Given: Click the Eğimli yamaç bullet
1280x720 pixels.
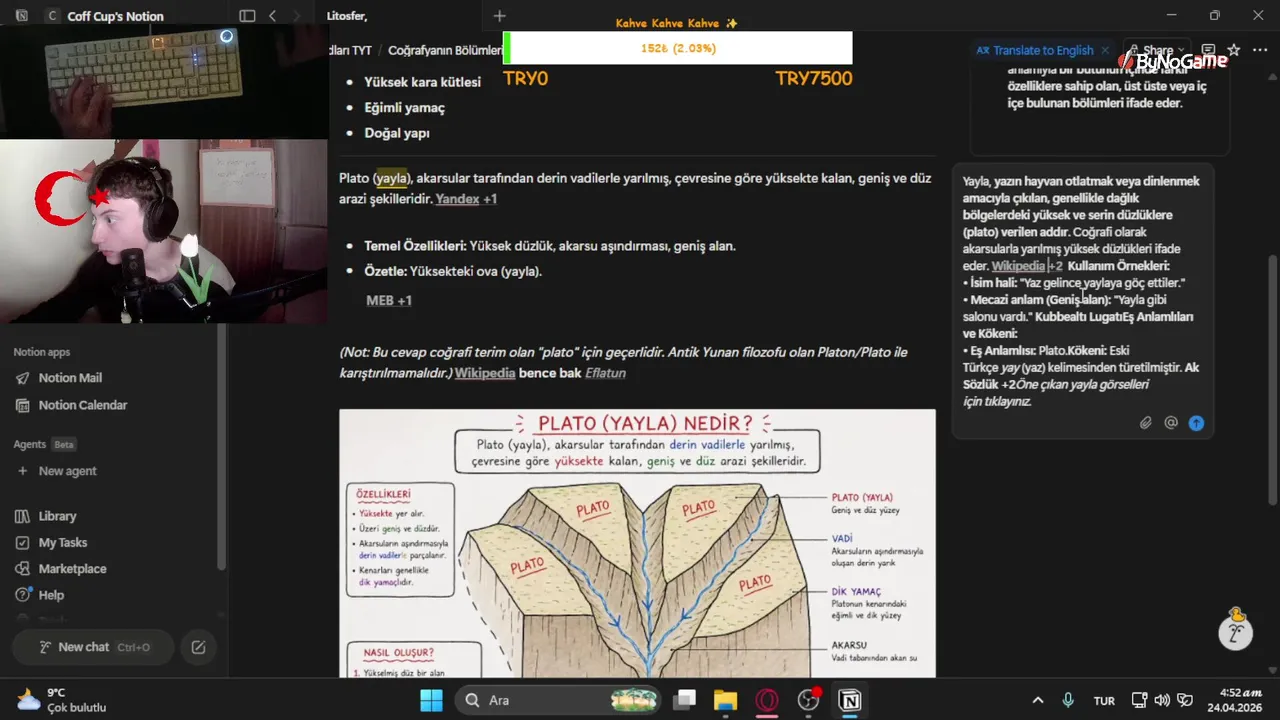Looking at the screenshot, I should pyautogui.click(x=404, y=108).
